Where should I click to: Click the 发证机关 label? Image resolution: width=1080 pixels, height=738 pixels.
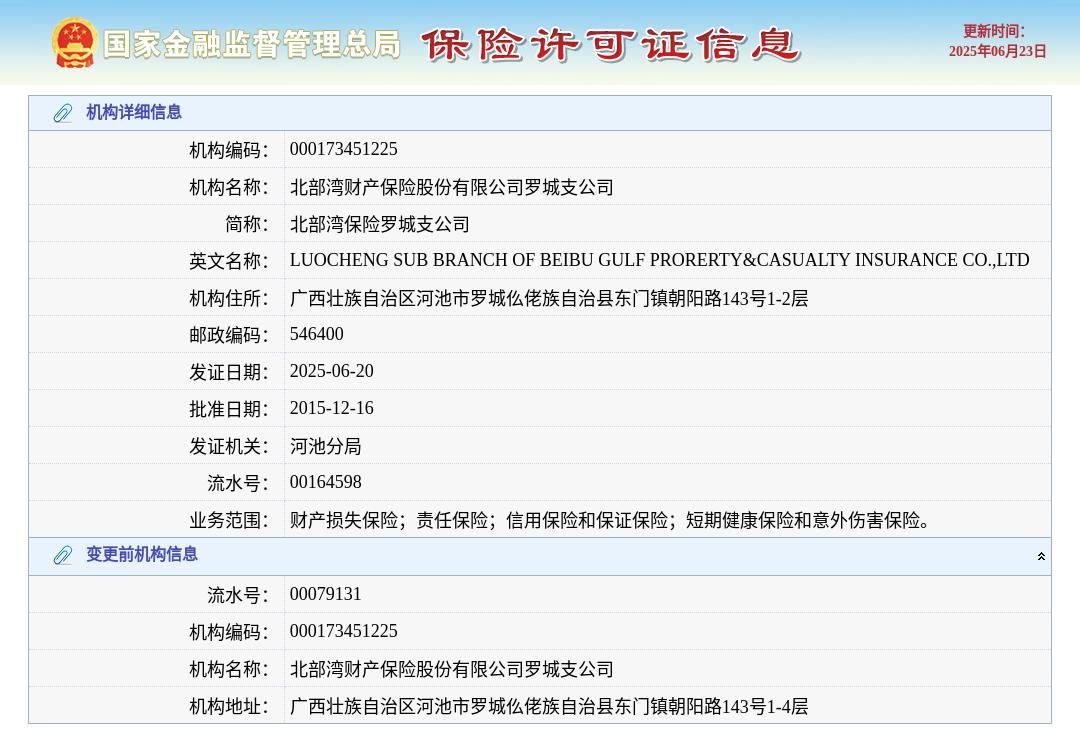(x=229, y=447)
